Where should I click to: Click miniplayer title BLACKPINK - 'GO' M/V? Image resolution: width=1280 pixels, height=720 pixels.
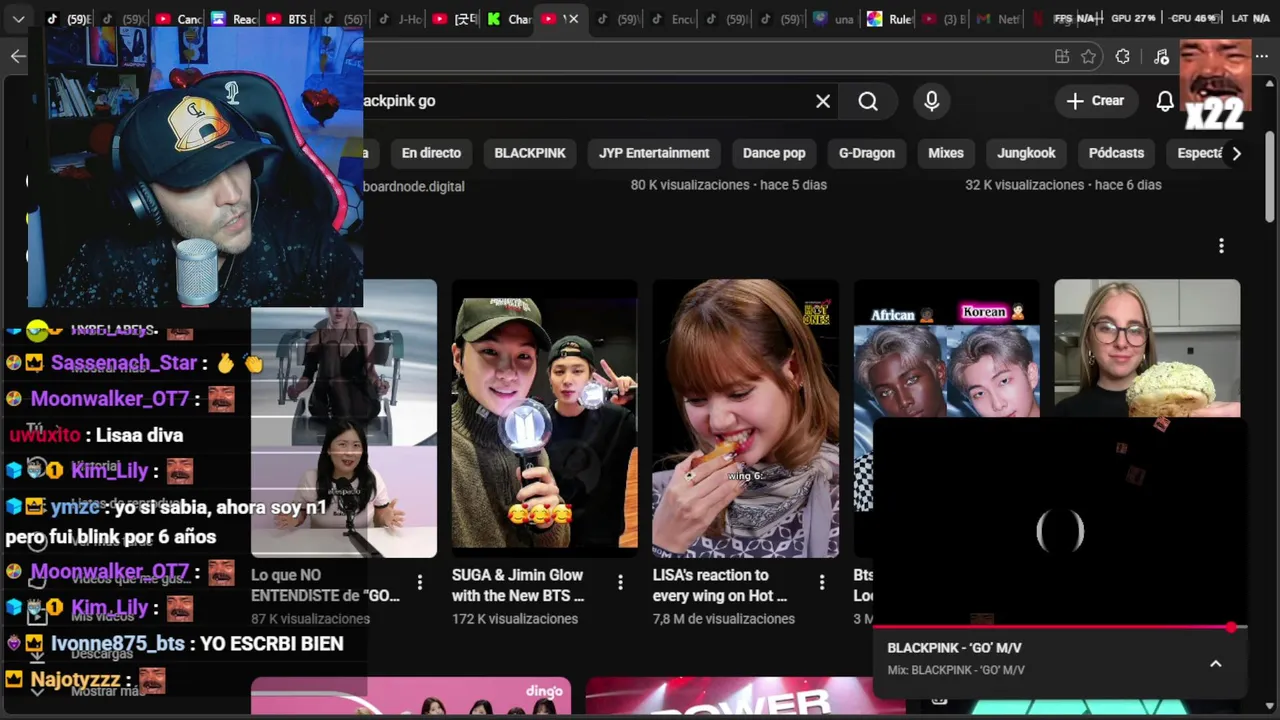coord(954,648)
